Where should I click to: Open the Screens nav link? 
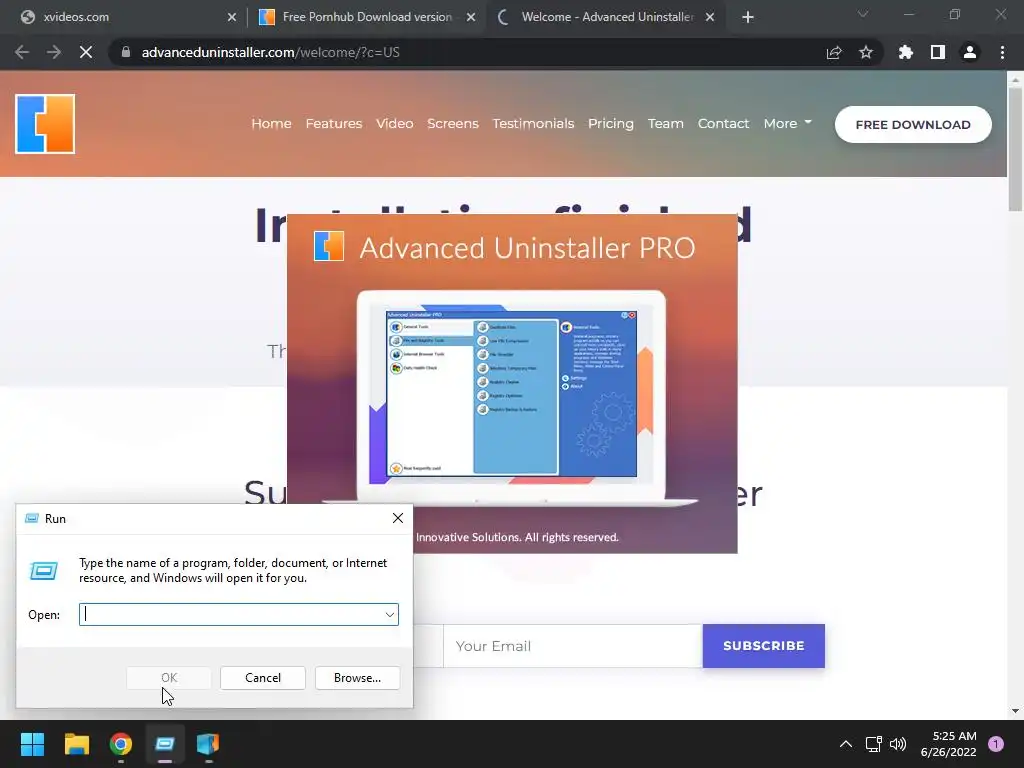(x=453, y=123)
